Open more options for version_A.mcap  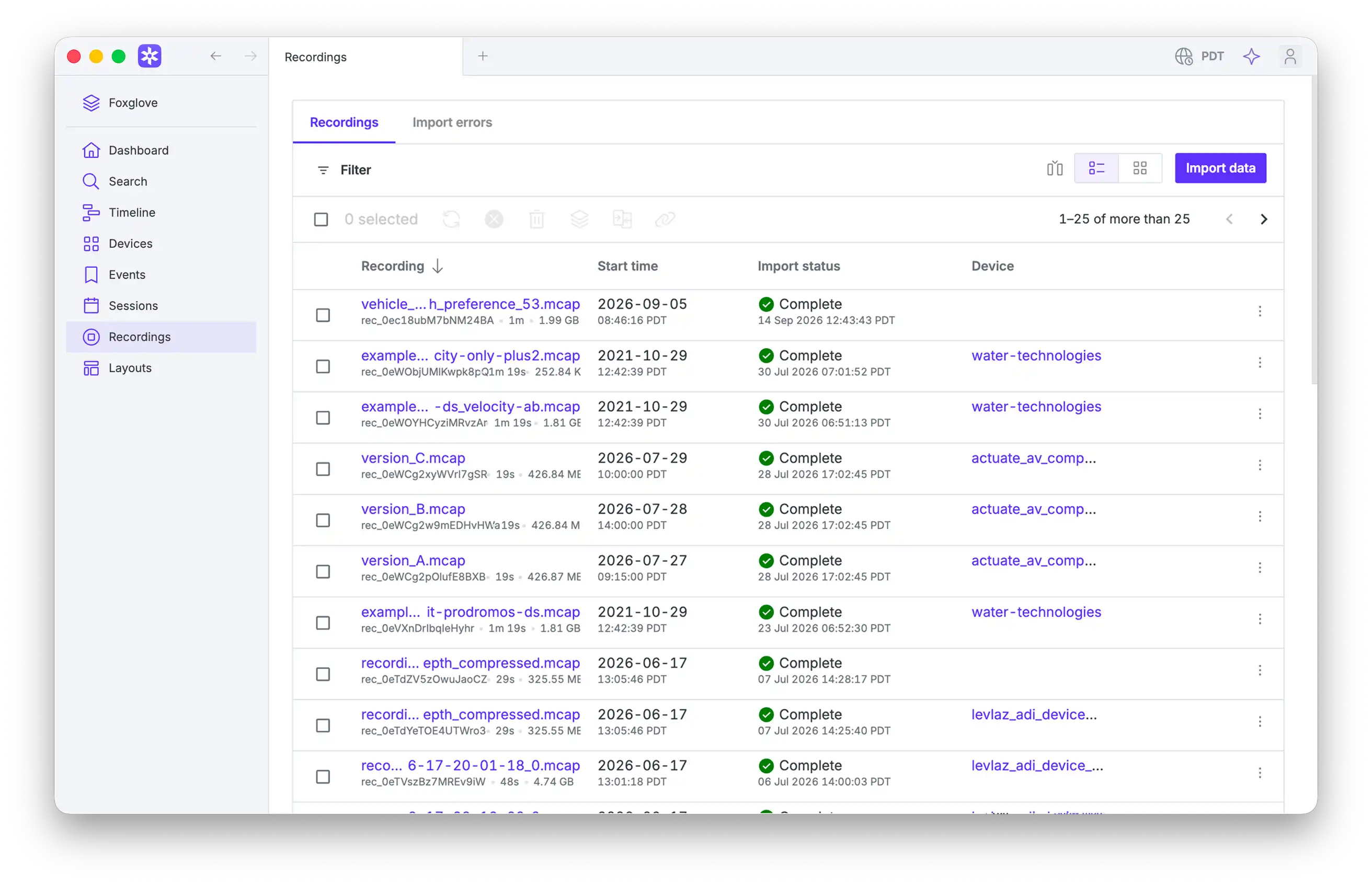1260,567
